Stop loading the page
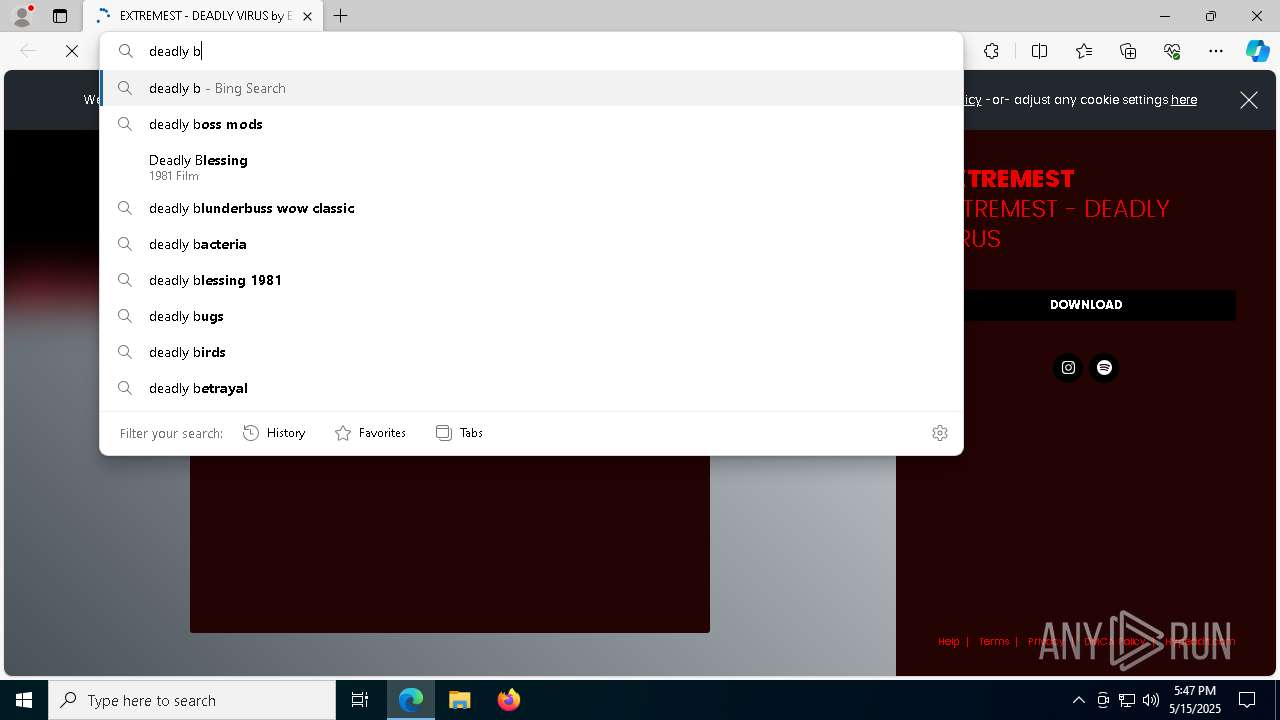 [x=72, y=51]
